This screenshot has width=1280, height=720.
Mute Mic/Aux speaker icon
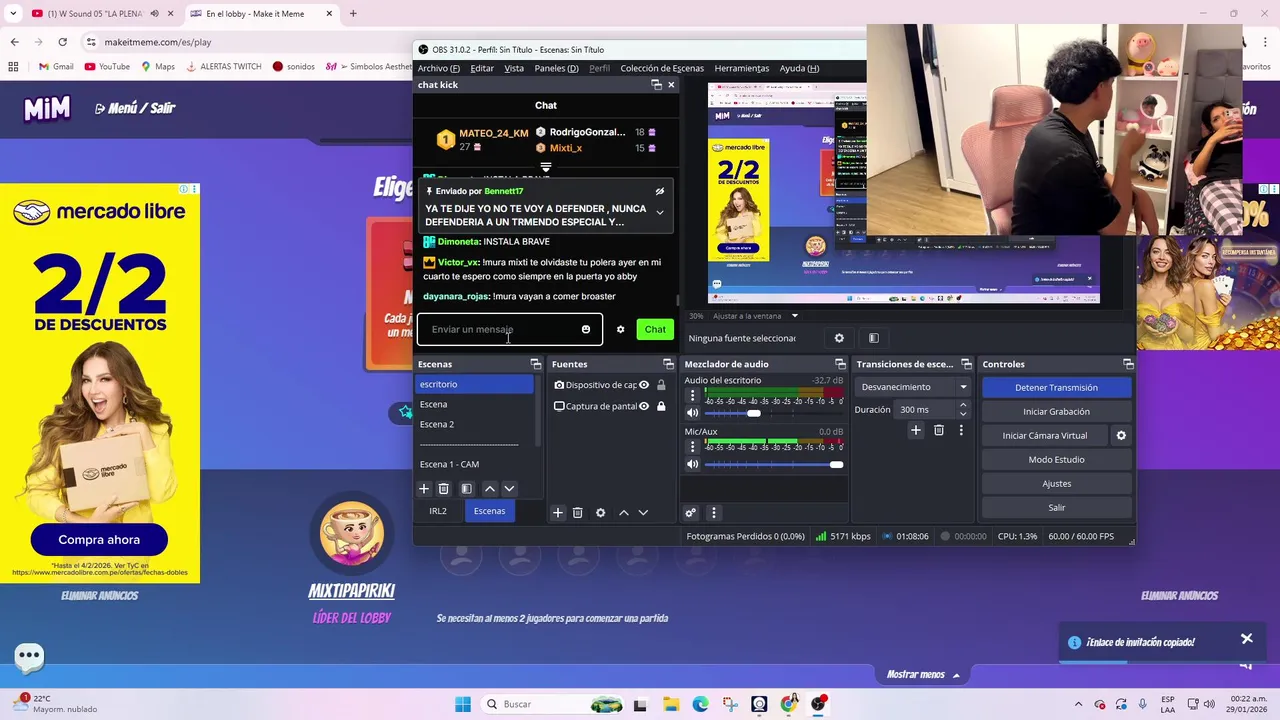point(692,464)
